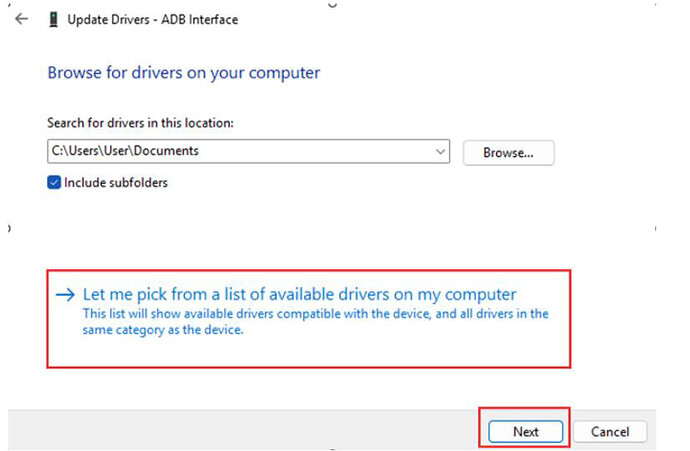Viewport: 690px width, 451px height.
Task: Click the blue arrow beside Let me pick
Action: [66, 294]
